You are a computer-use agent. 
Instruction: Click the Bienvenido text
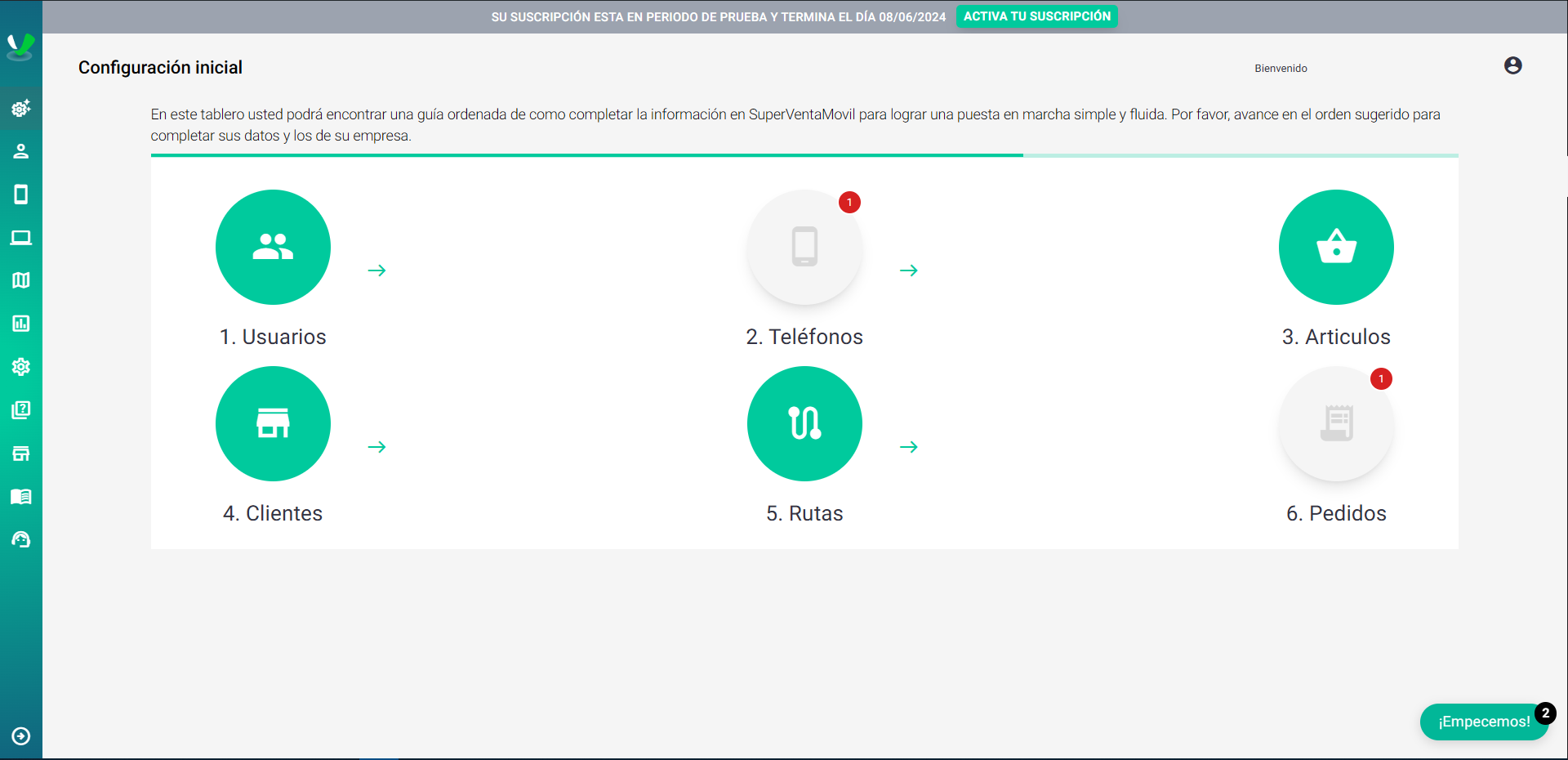point(1281,69)
